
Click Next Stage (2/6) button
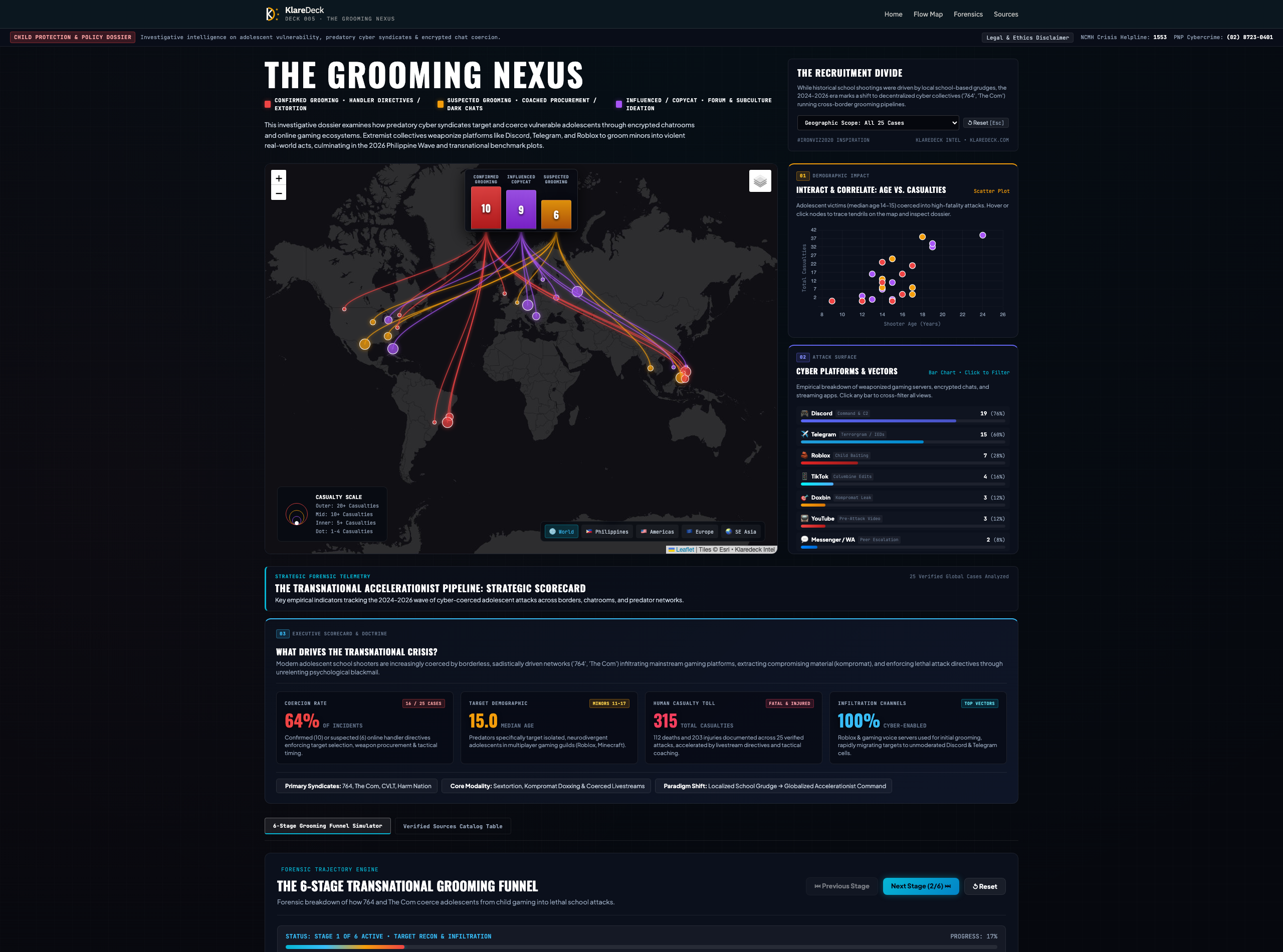coord(921,886)
